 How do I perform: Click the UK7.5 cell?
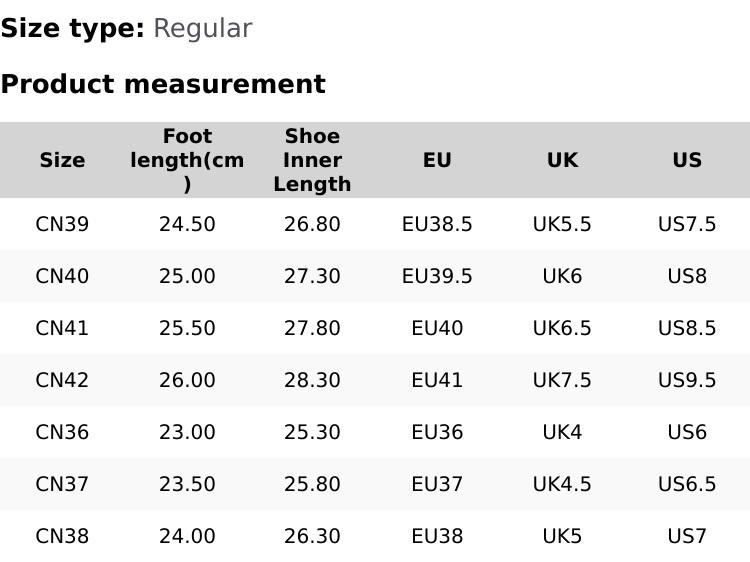coord(562,380)
